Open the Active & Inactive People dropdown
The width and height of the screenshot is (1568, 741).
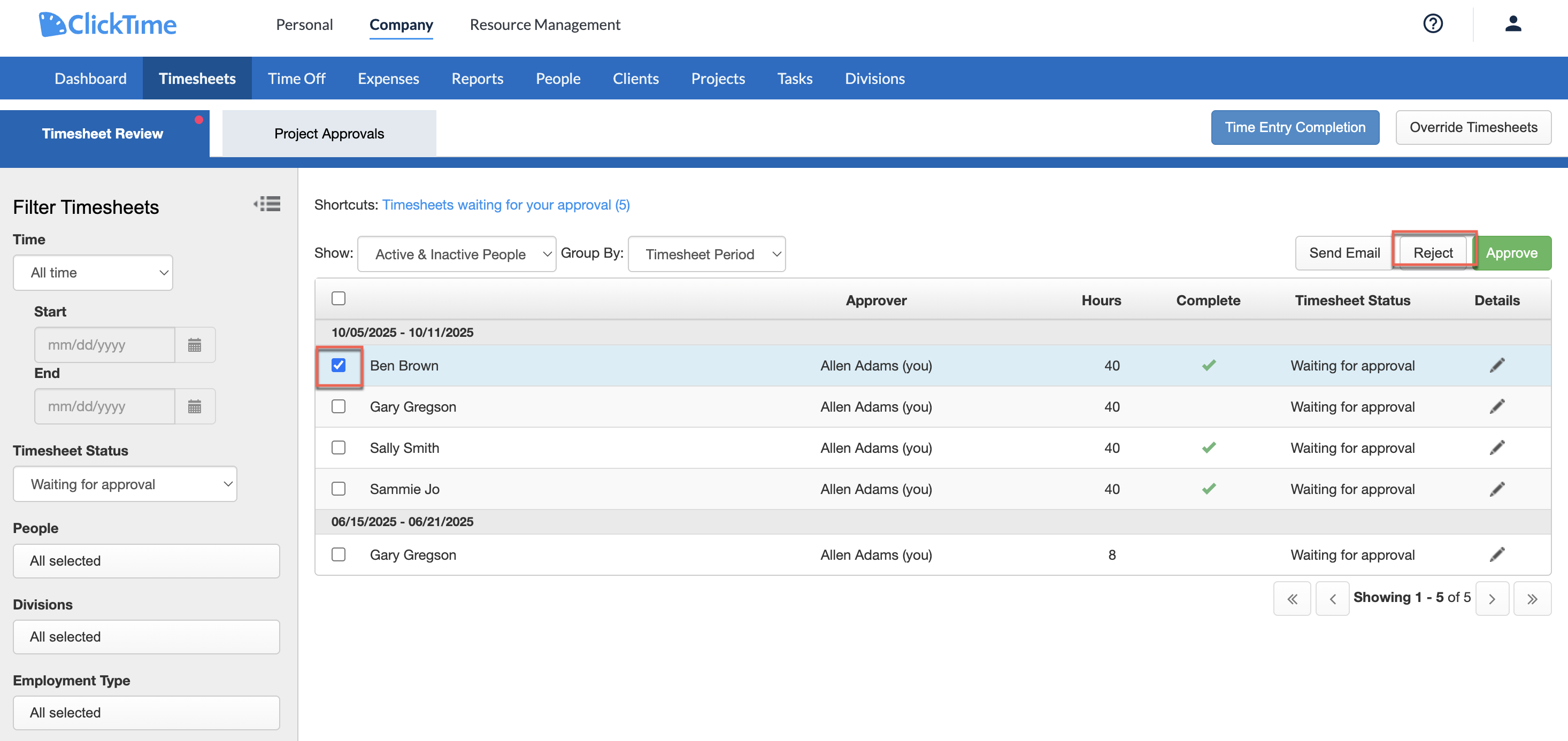click(x=457, y=254)
